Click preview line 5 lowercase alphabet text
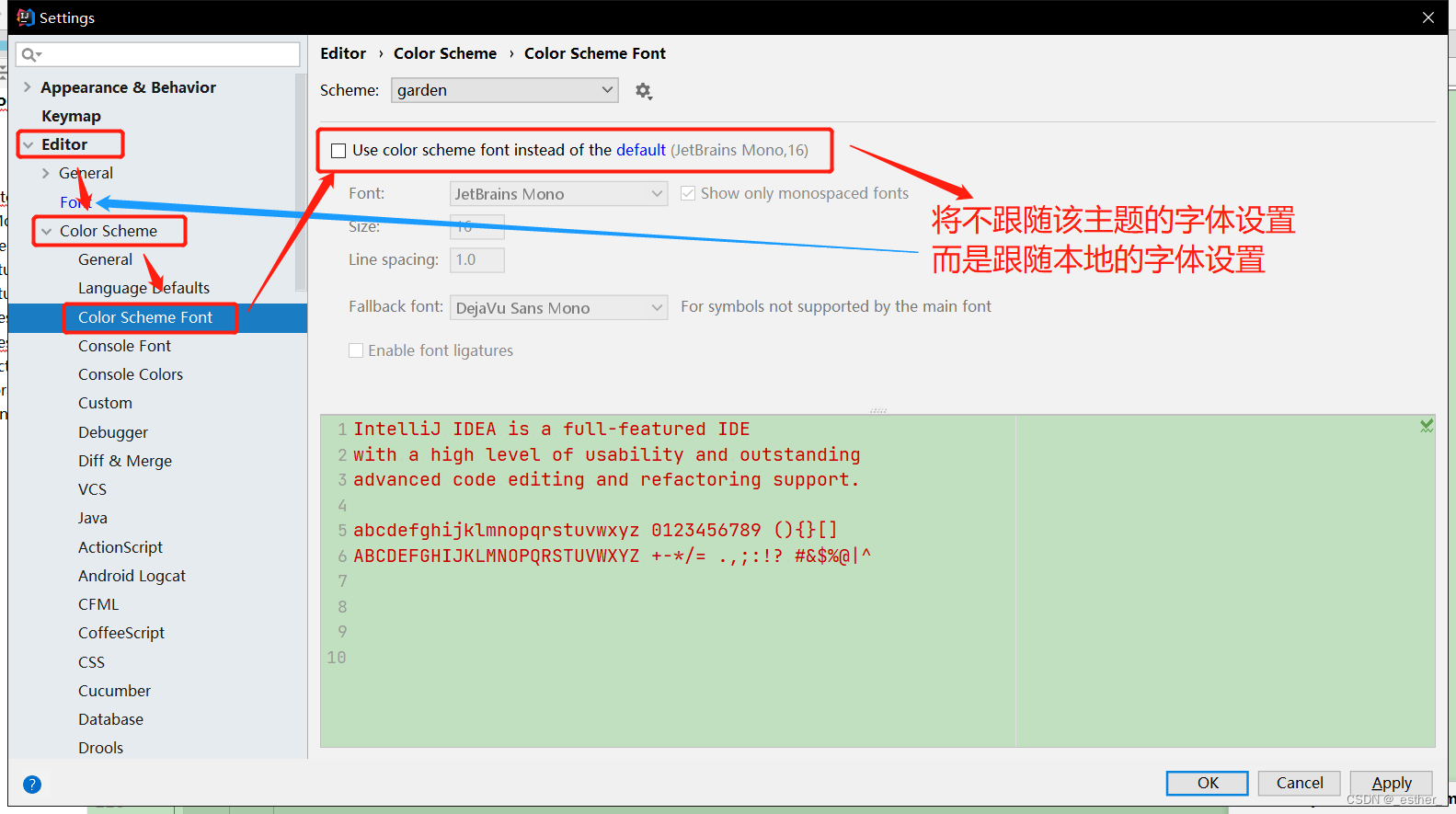 coord(497,530)
